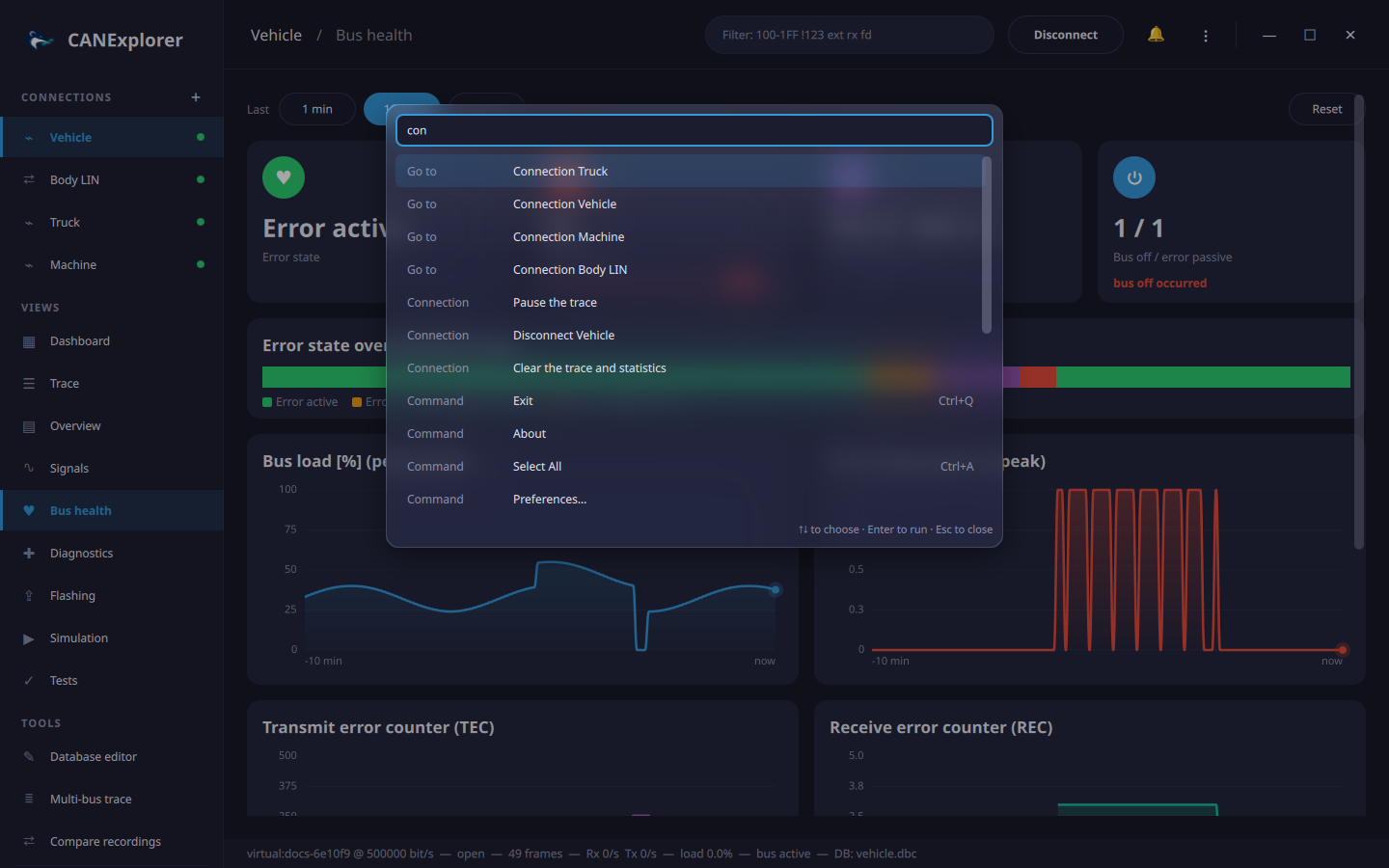Click the Disconnect button
The width and height of the screenshot is (1389, 868).
1066,35
